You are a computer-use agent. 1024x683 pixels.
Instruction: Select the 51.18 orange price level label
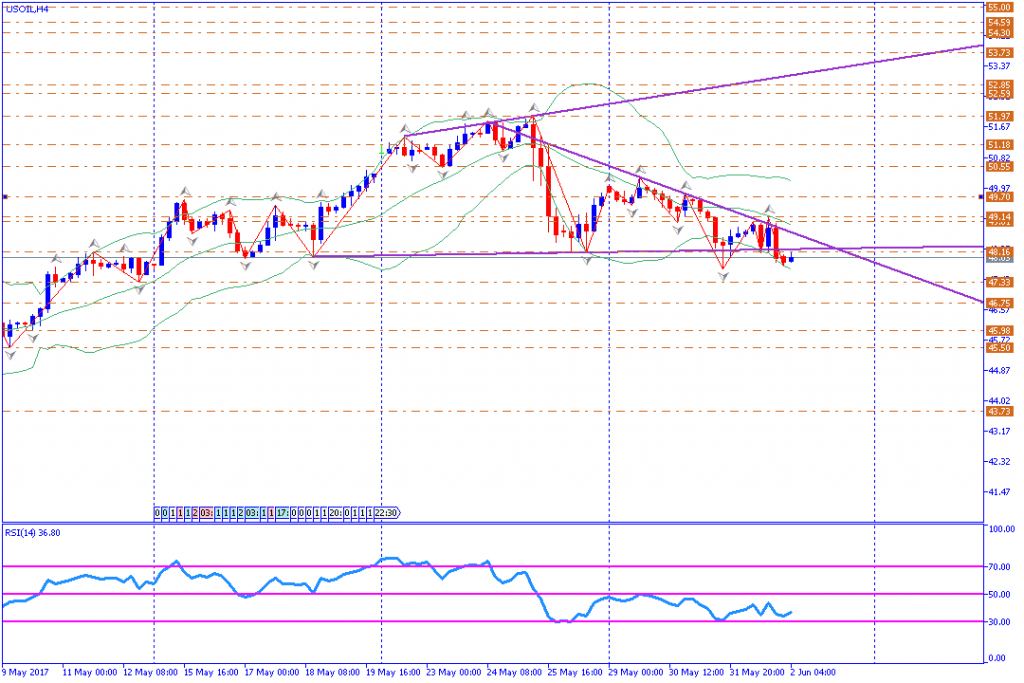999,145
